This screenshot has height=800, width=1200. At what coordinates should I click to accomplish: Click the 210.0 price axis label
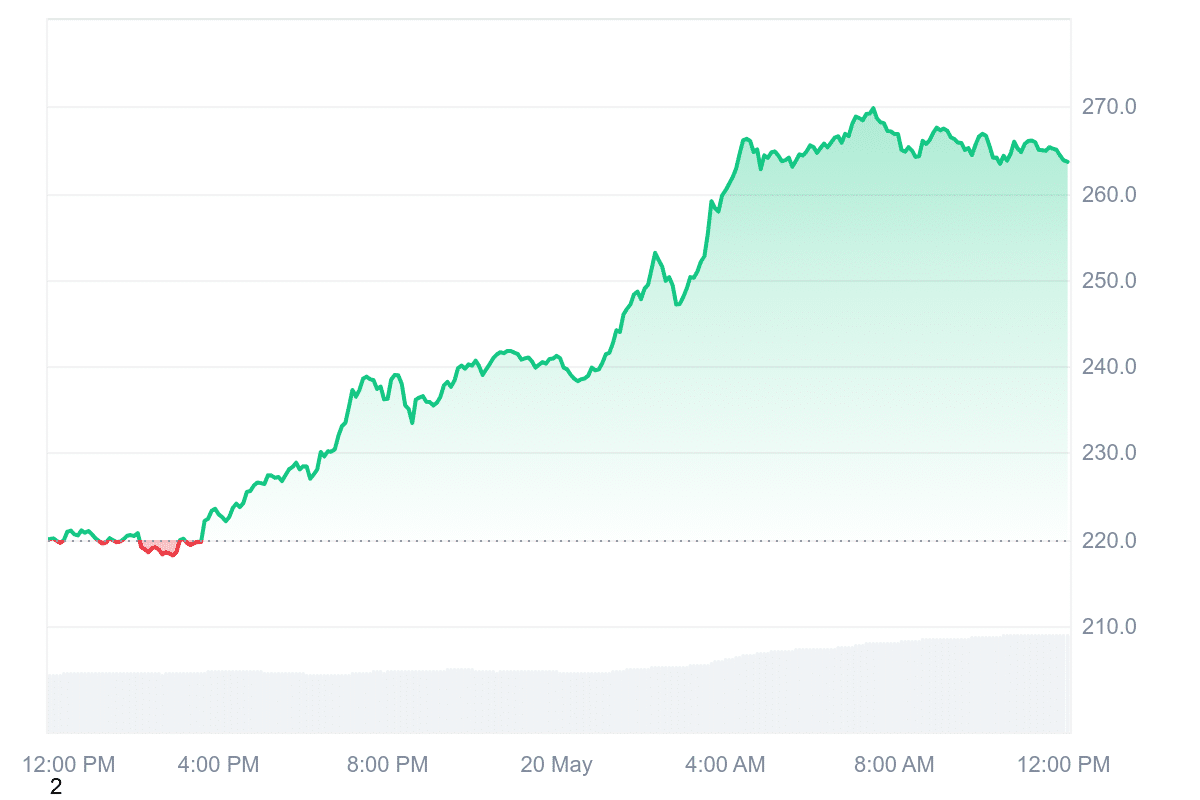pos(1108,627)
